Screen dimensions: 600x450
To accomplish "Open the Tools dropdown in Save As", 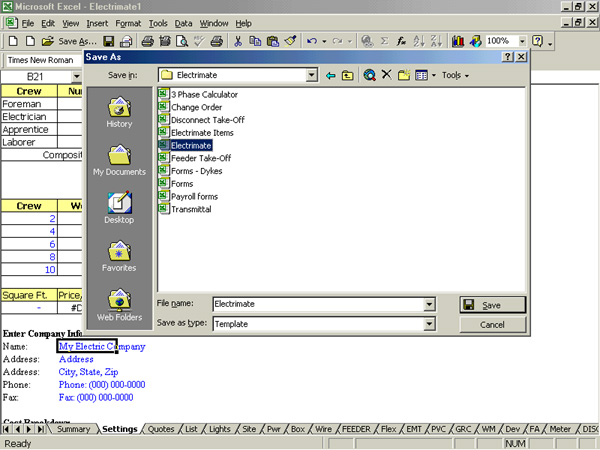I will point(455,75).
